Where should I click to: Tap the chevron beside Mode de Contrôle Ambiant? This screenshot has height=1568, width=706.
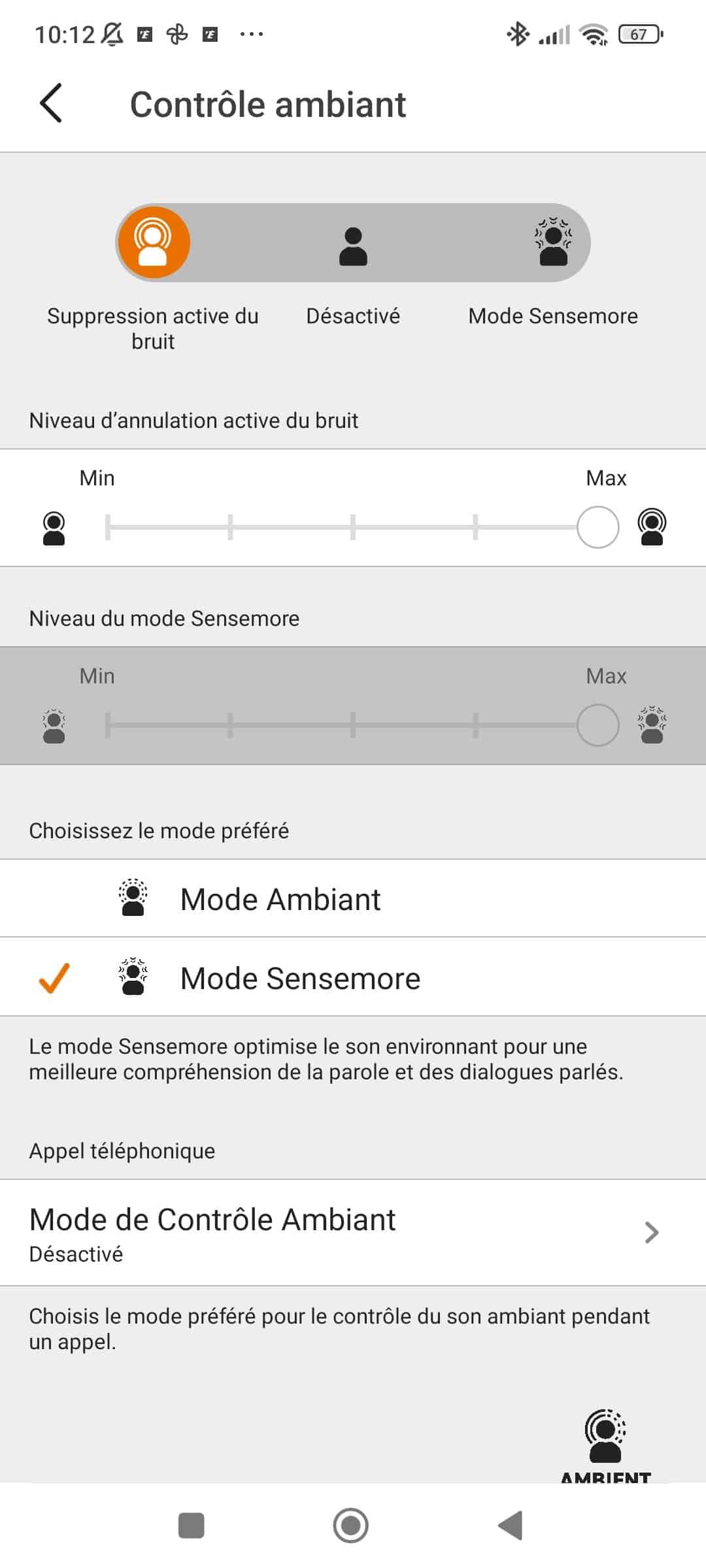click(x=651, y=1232)
